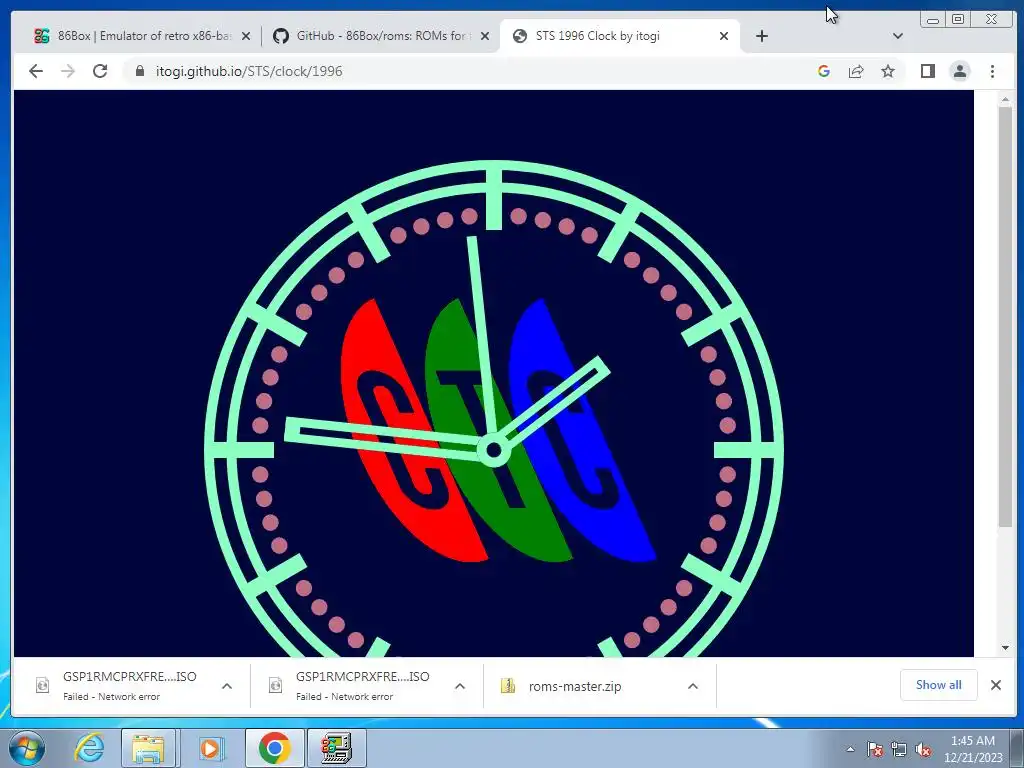The image size is (1024, 768).
Task: Open the site lock security info
Action: [140, 71]
